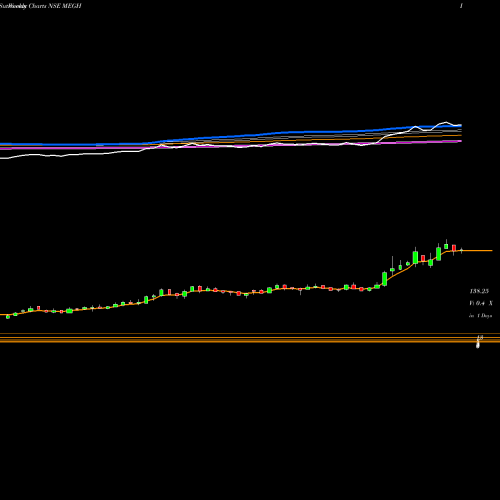Click the white volume bar below the orange bands

[478, 345]
